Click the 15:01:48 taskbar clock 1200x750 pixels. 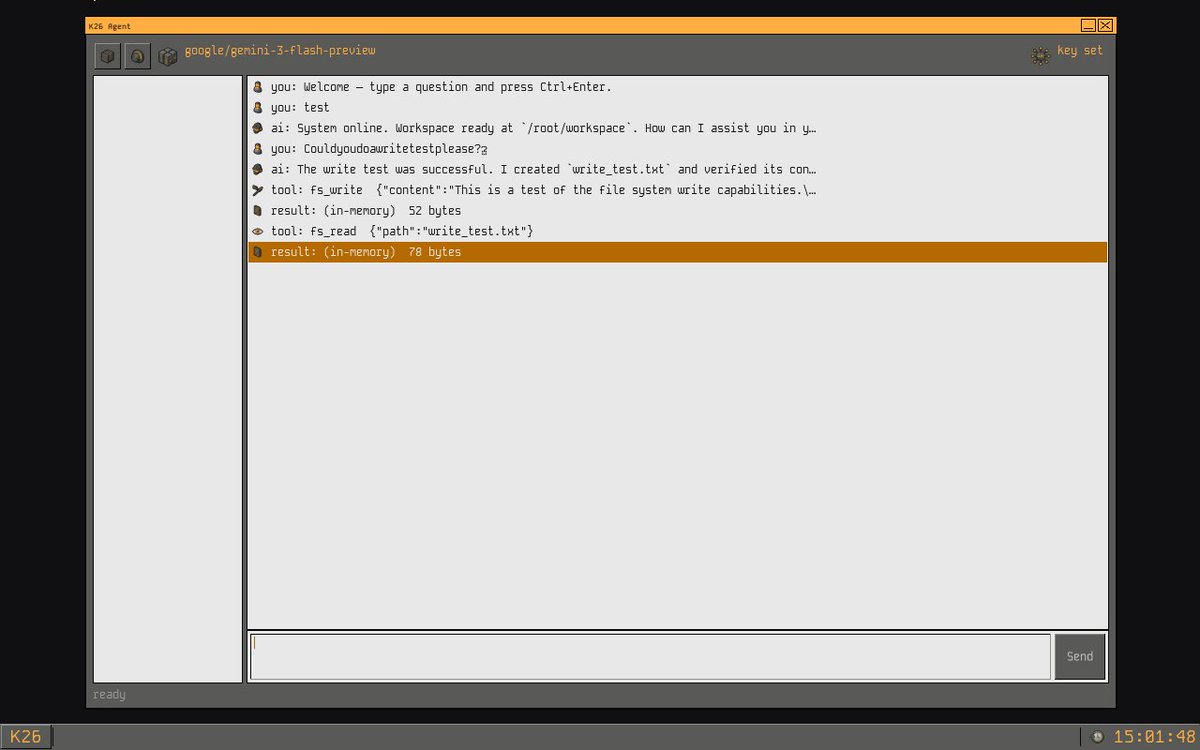[x=1154, y=737]
